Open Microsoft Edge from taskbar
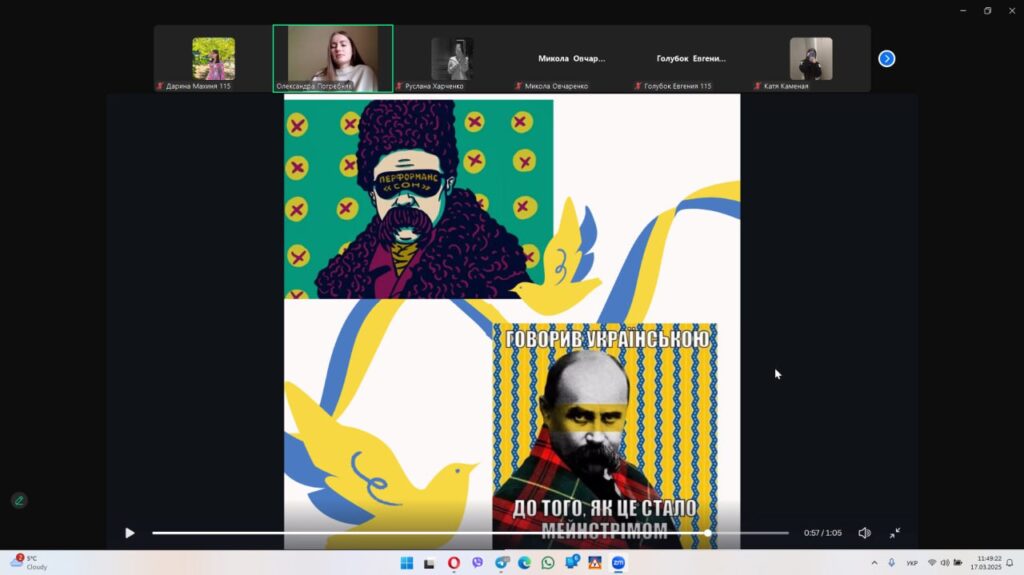The height and width of the screenshot is (575, 1024). coord(524,563)
